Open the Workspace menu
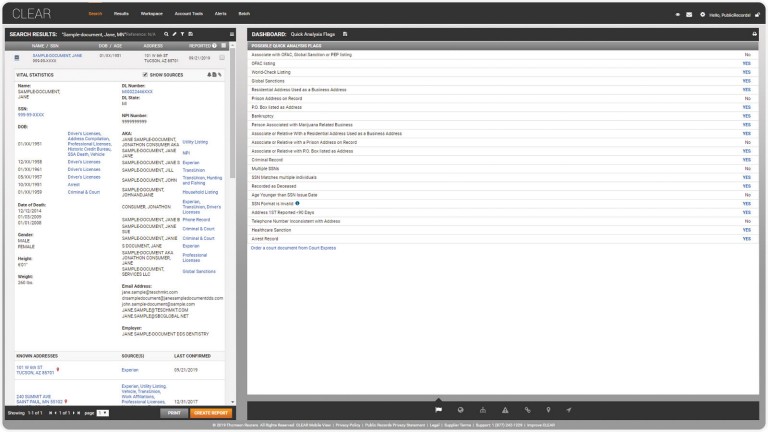This screenshot has height=432, width=768. coord(152,14)
